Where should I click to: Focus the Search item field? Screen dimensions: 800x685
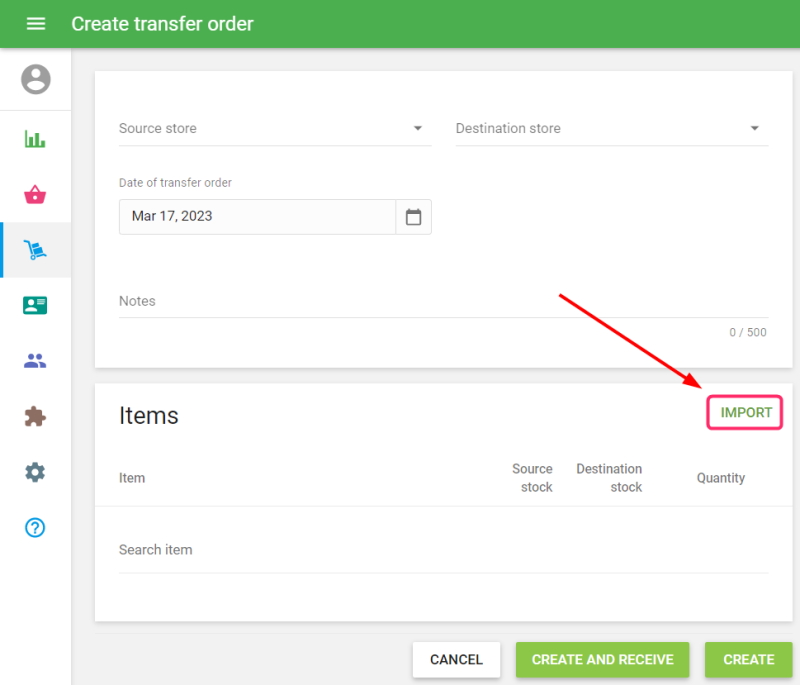pos(442,550)
